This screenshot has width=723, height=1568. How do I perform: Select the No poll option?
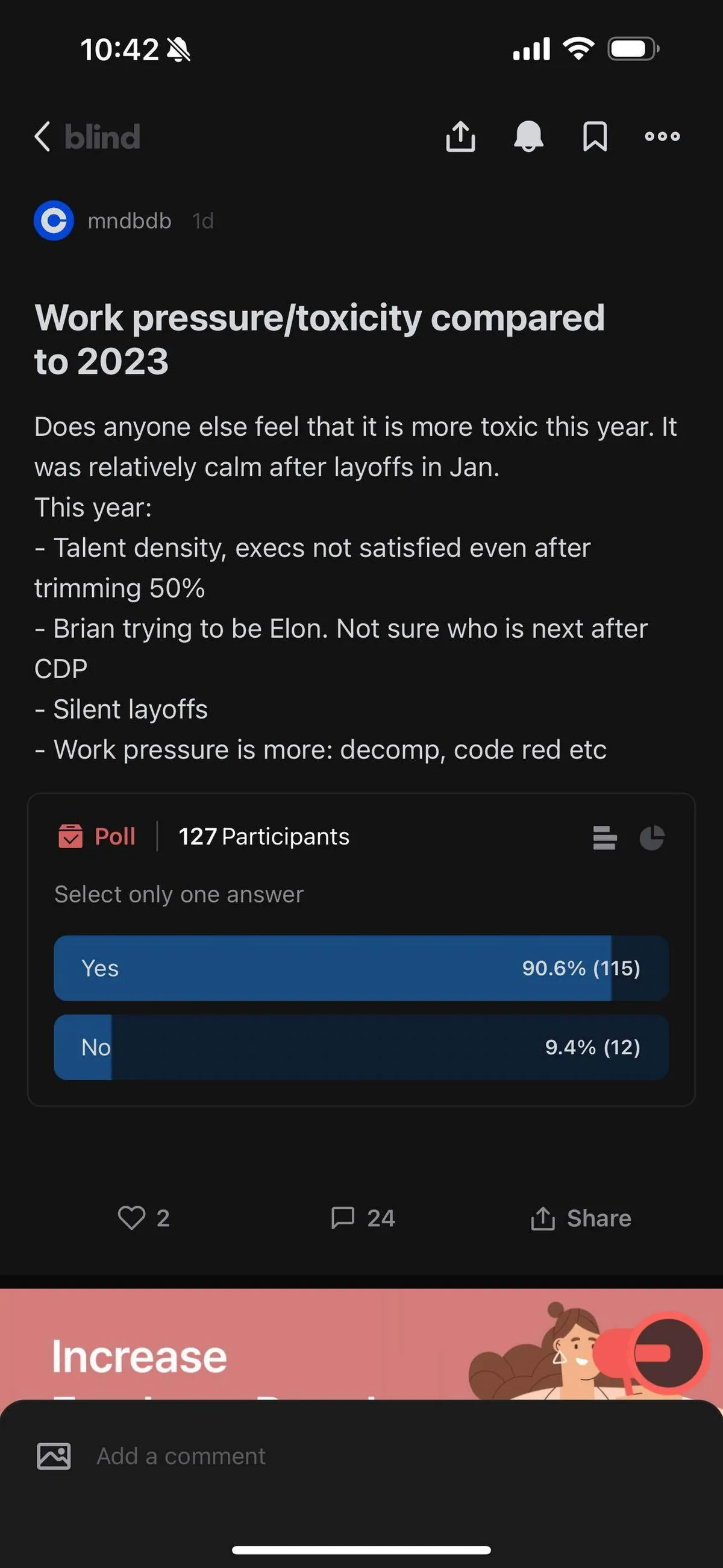(361, 1047)
